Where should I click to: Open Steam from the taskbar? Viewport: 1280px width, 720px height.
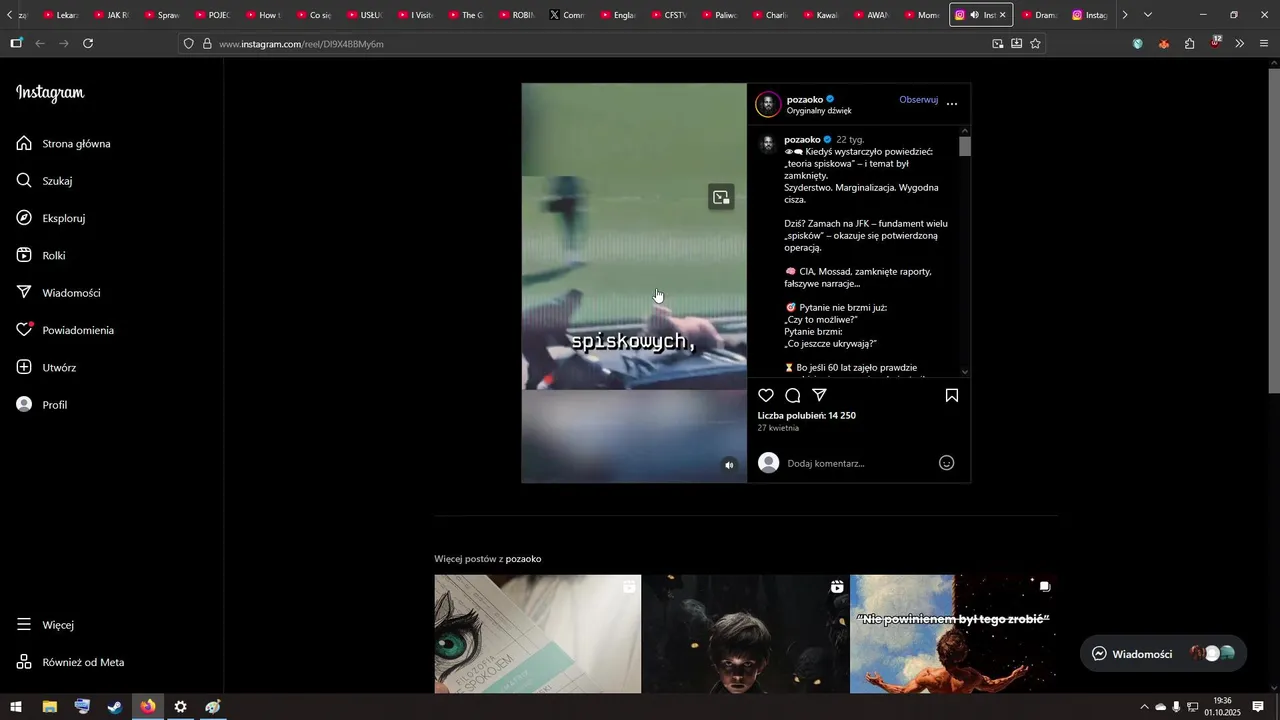point(115,707)
